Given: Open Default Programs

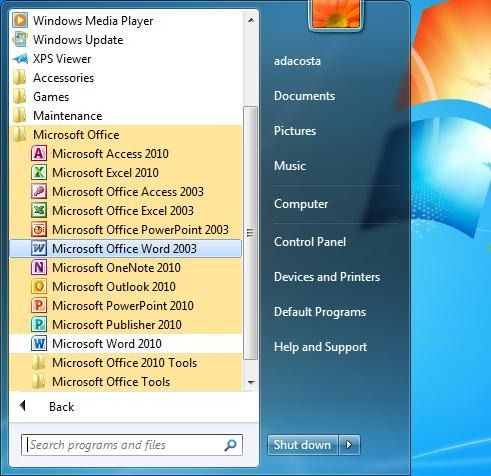Looking at the screenshot, I should coord(320,312).
